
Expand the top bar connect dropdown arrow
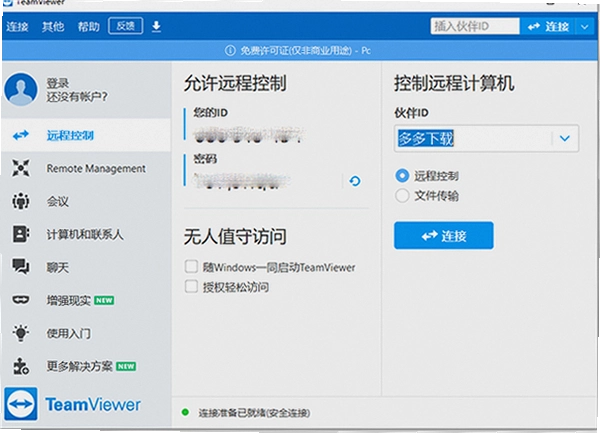[x=585, y=26]
